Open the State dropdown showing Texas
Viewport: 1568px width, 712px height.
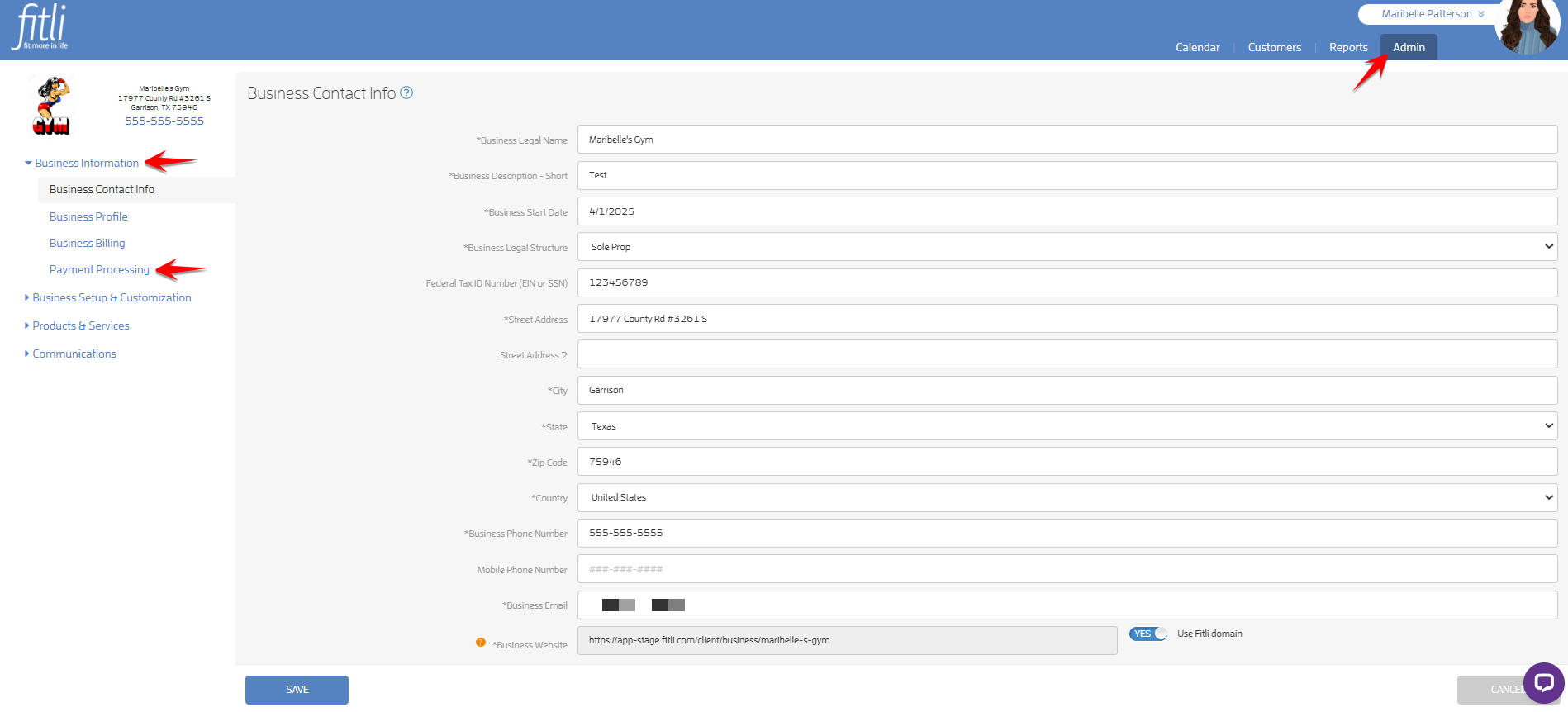(1067, 426)
